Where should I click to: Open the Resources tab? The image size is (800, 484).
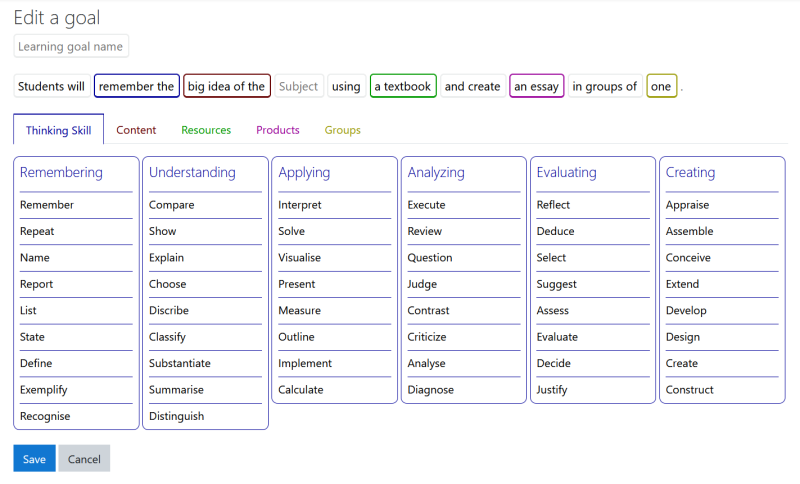click(x=206, y=130)
